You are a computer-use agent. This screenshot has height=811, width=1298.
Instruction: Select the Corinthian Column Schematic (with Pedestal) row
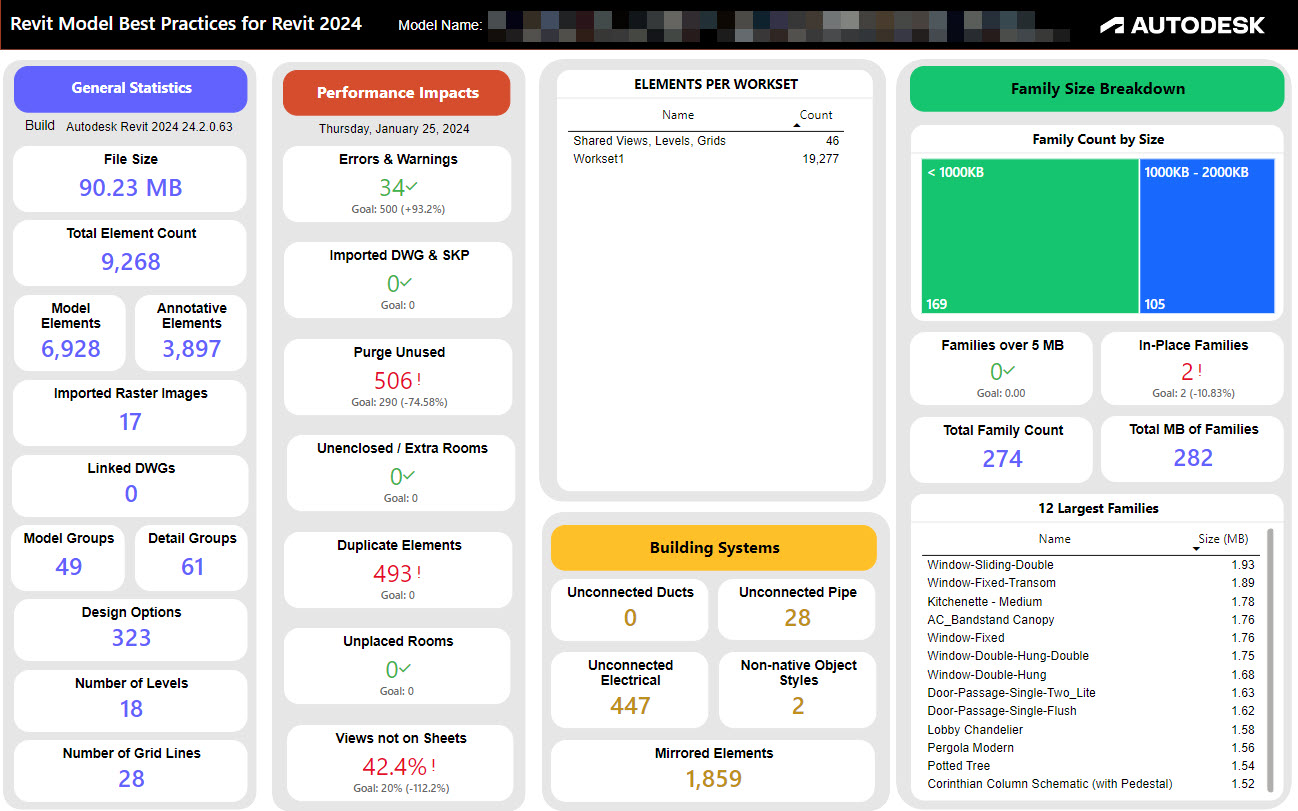(1090, 784)
